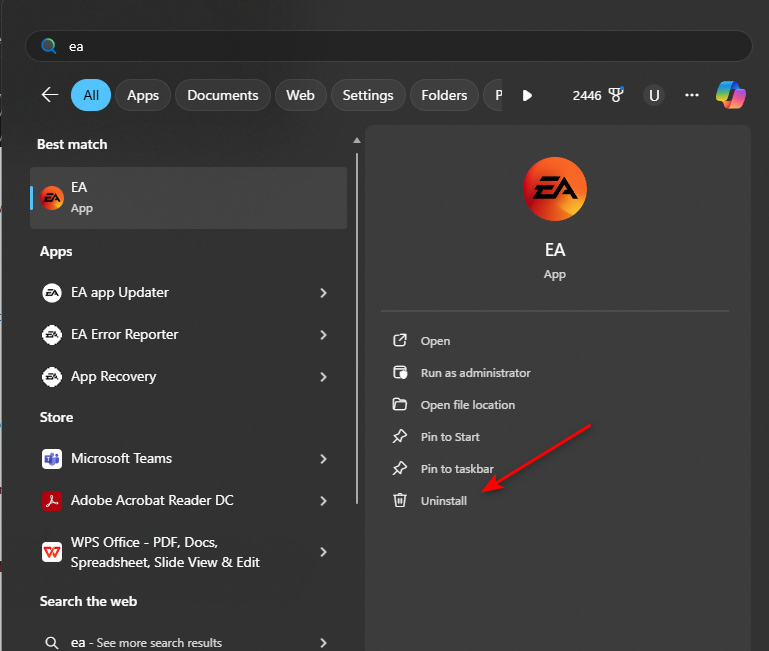Click the Adobe Acrobat Reader DC icon
The image size is (769, 651).
coord(52,500)
